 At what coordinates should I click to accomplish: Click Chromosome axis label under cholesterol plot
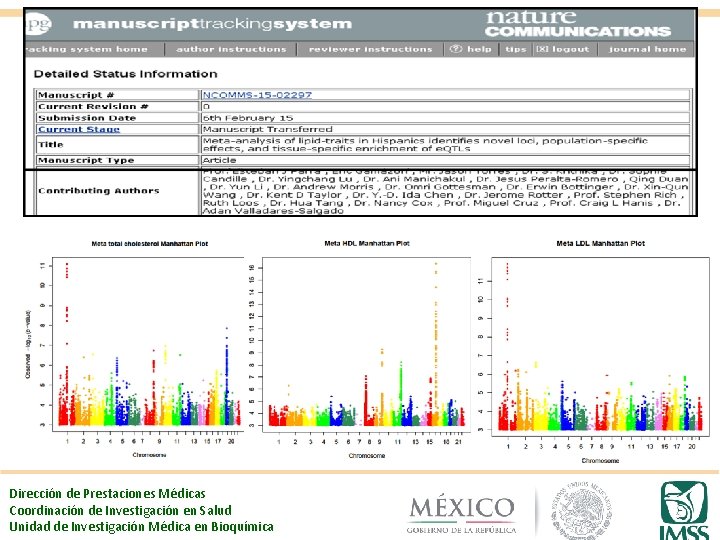[149, 455]
